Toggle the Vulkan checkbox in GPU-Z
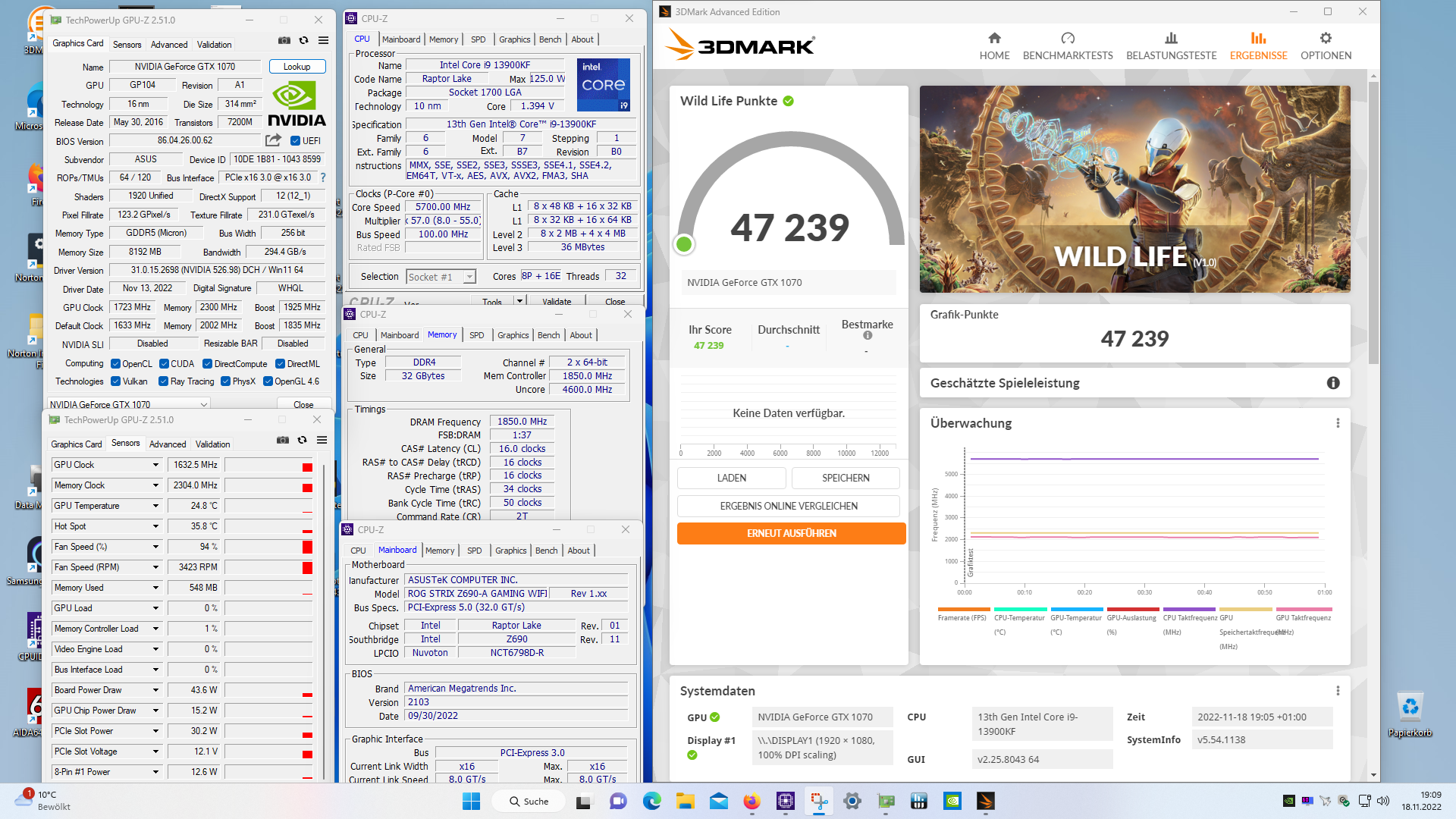The image size is (1456, 819). pos(115,381)
